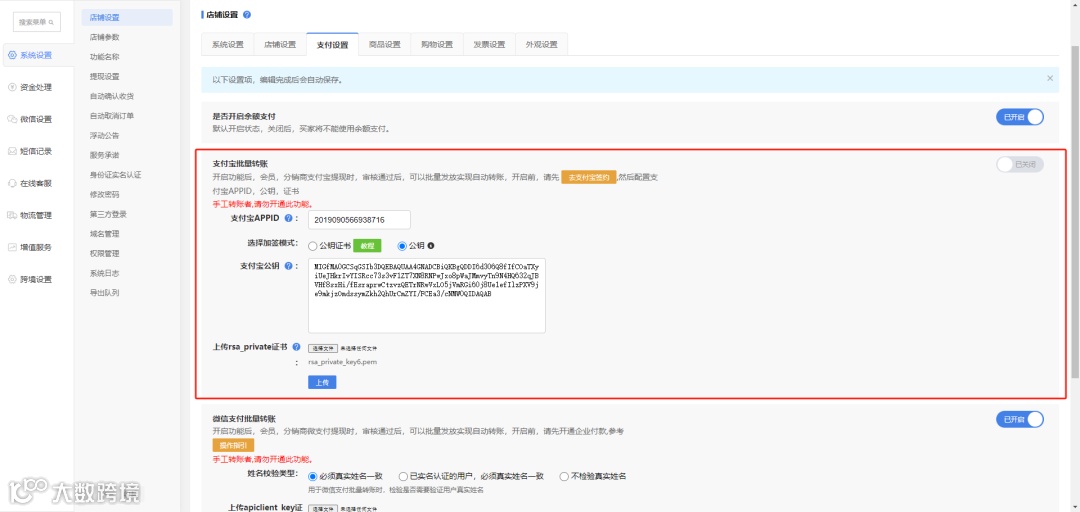Open 服务承诺 submenu item

click(x=105, y=155)
